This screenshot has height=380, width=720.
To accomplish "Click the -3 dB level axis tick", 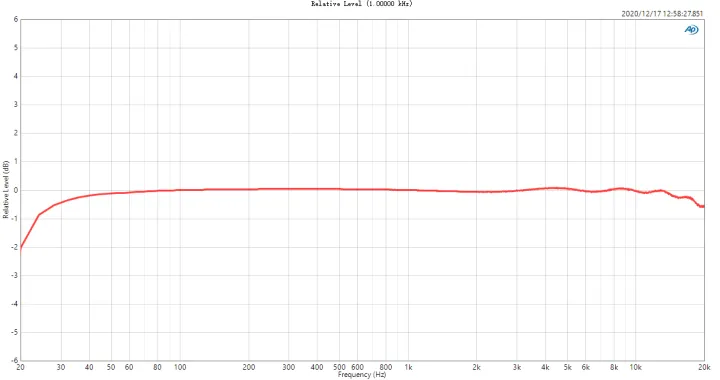I will tap(15, 275).
